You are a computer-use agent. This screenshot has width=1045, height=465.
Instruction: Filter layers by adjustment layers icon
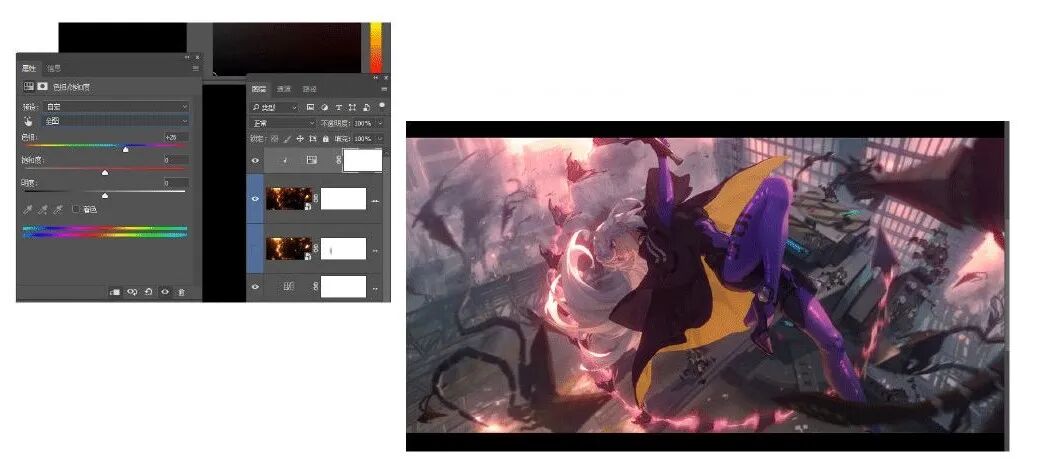pos(325,107)
